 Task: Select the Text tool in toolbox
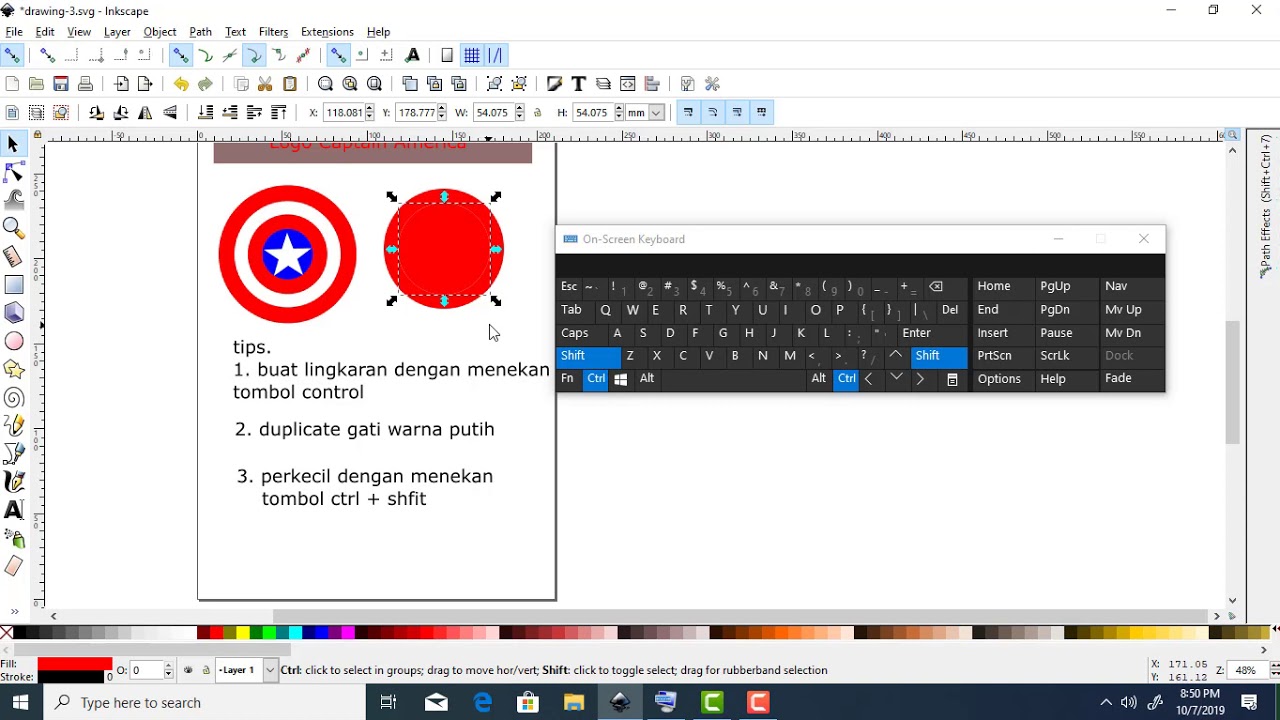[14, 510]
